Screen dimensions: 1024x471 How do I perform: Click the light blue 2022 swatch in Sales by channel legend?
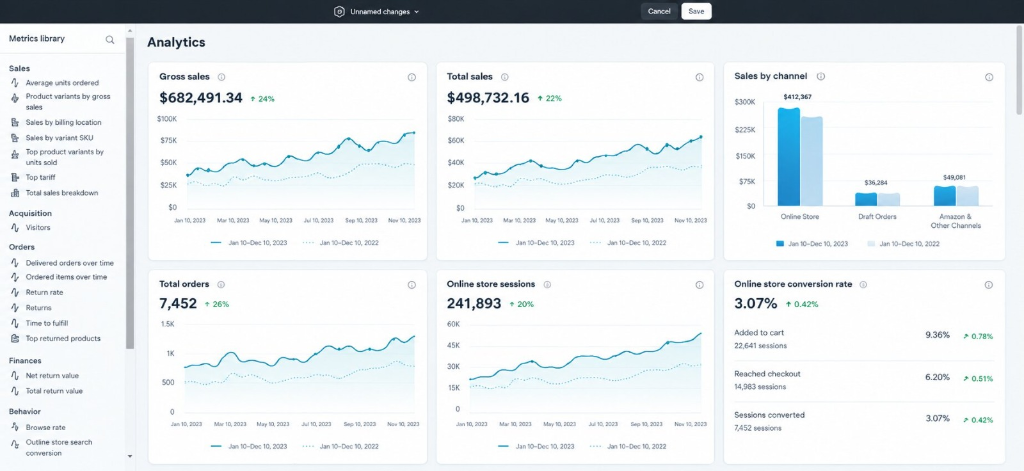pyautogui.click(x=871, y=243)
